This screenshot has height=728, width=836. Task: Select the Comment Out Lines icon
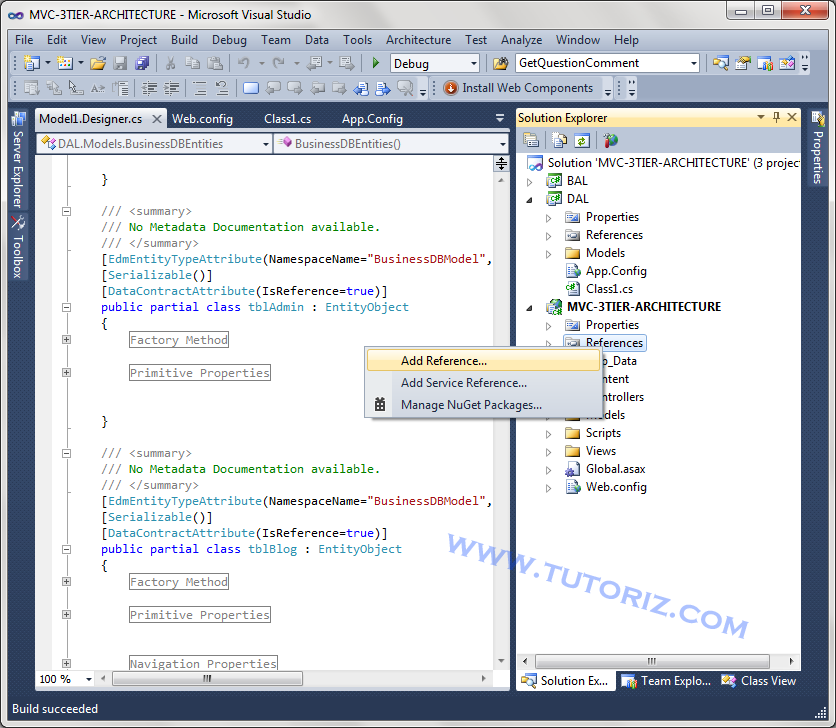(198, 89)
